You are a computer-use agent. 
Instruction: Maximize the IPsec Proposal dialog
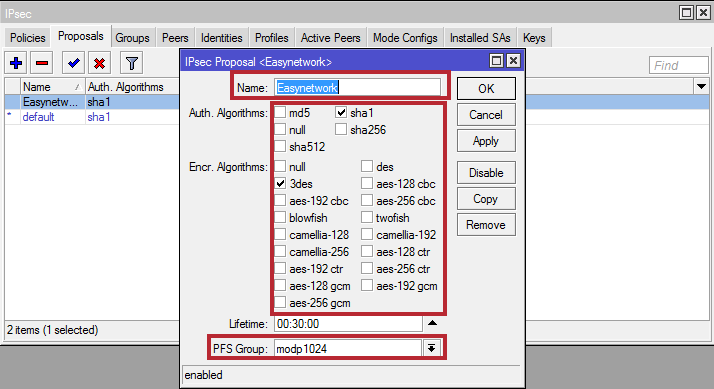496,61
